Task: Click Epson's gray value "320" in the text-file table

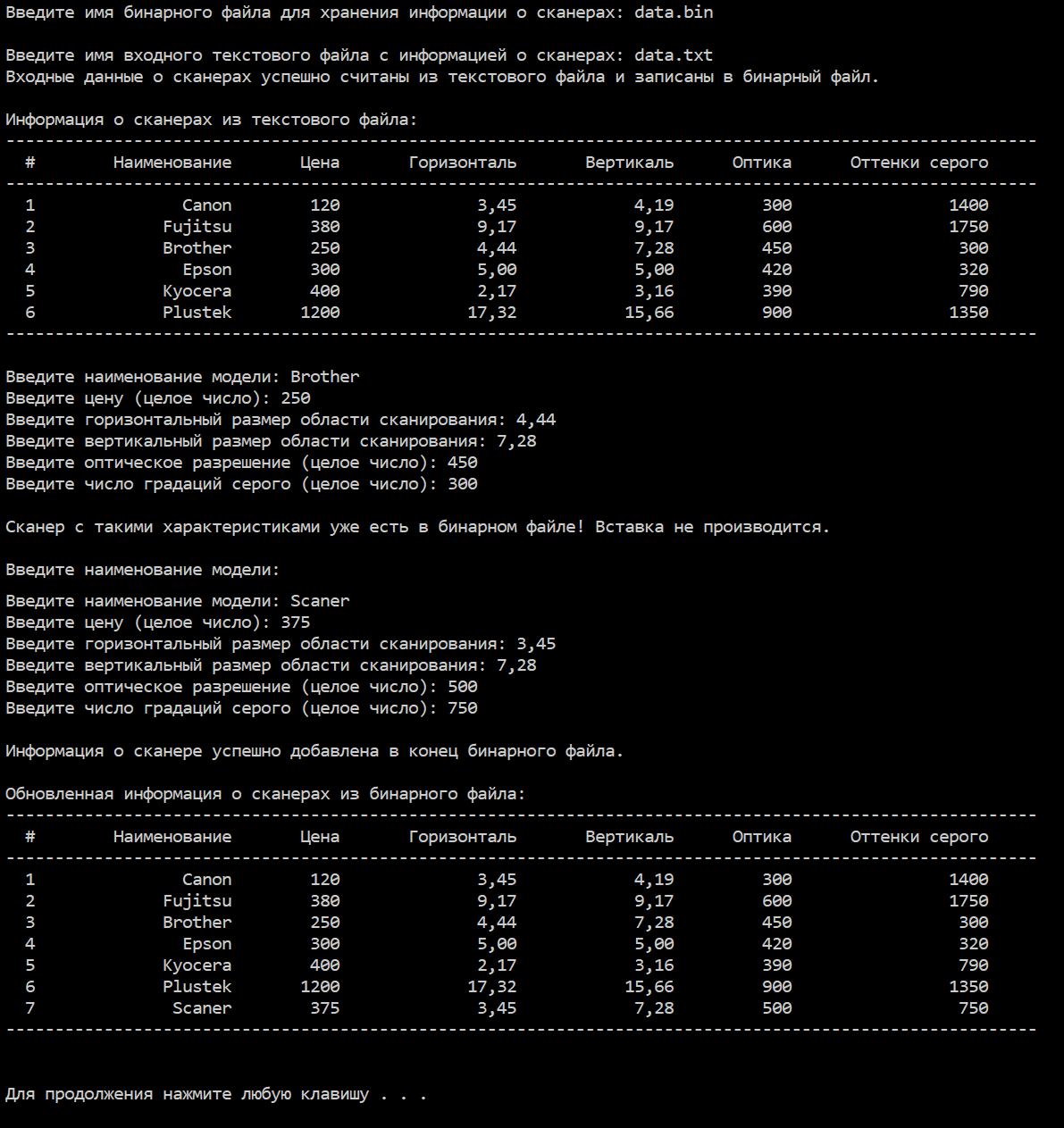Action: tap(974, 270)
